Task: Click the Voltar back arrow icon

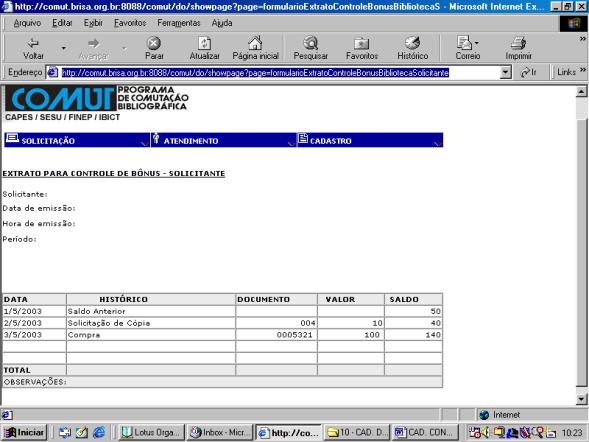Action: [33, 43]
